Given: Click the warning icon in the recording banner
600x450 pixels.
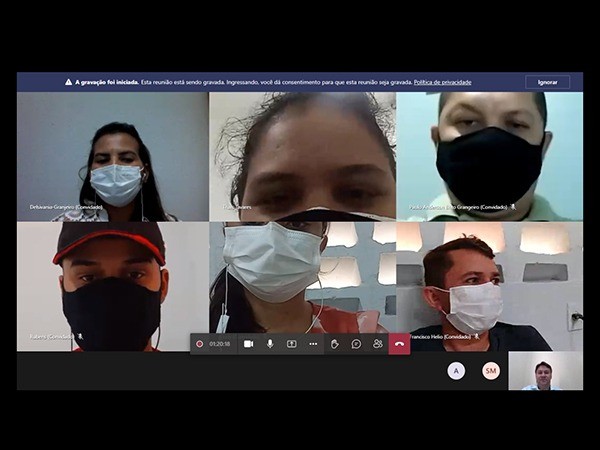Looking at the screenshot, I should tap(69, 82).
